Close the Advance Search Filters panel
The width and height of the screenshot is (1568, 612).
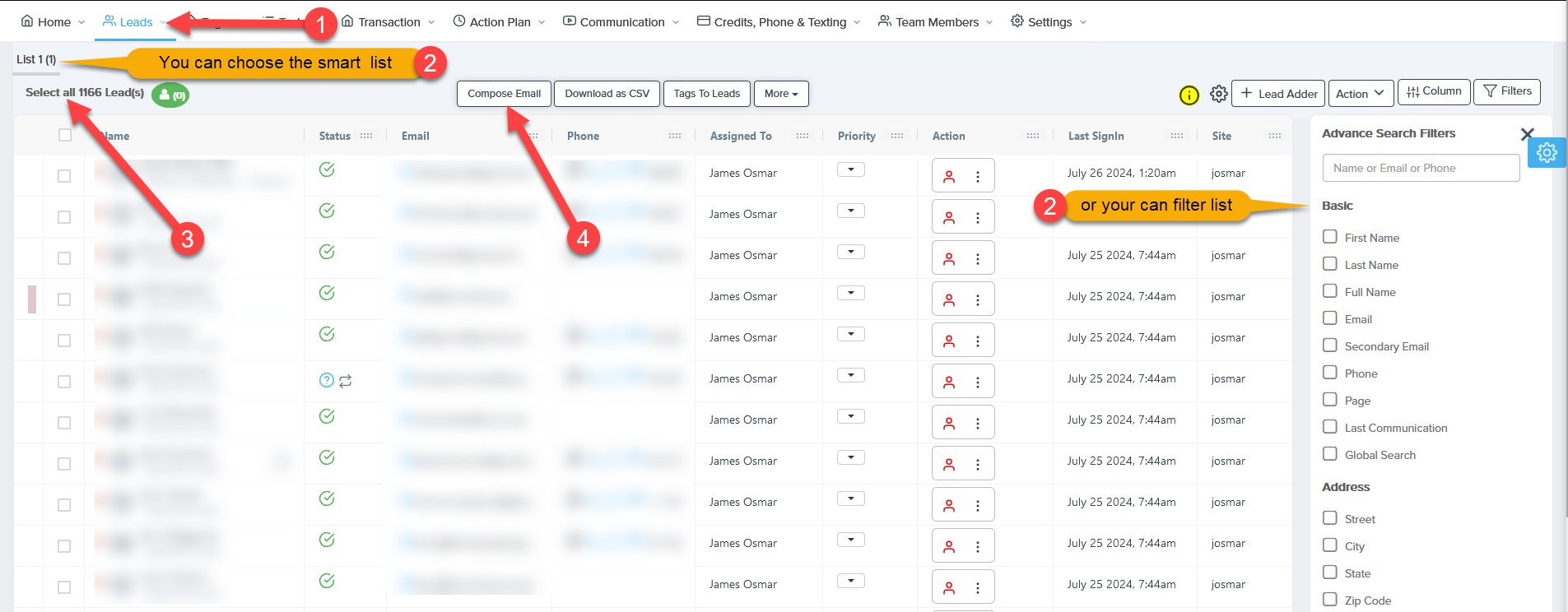(1527, 134)
